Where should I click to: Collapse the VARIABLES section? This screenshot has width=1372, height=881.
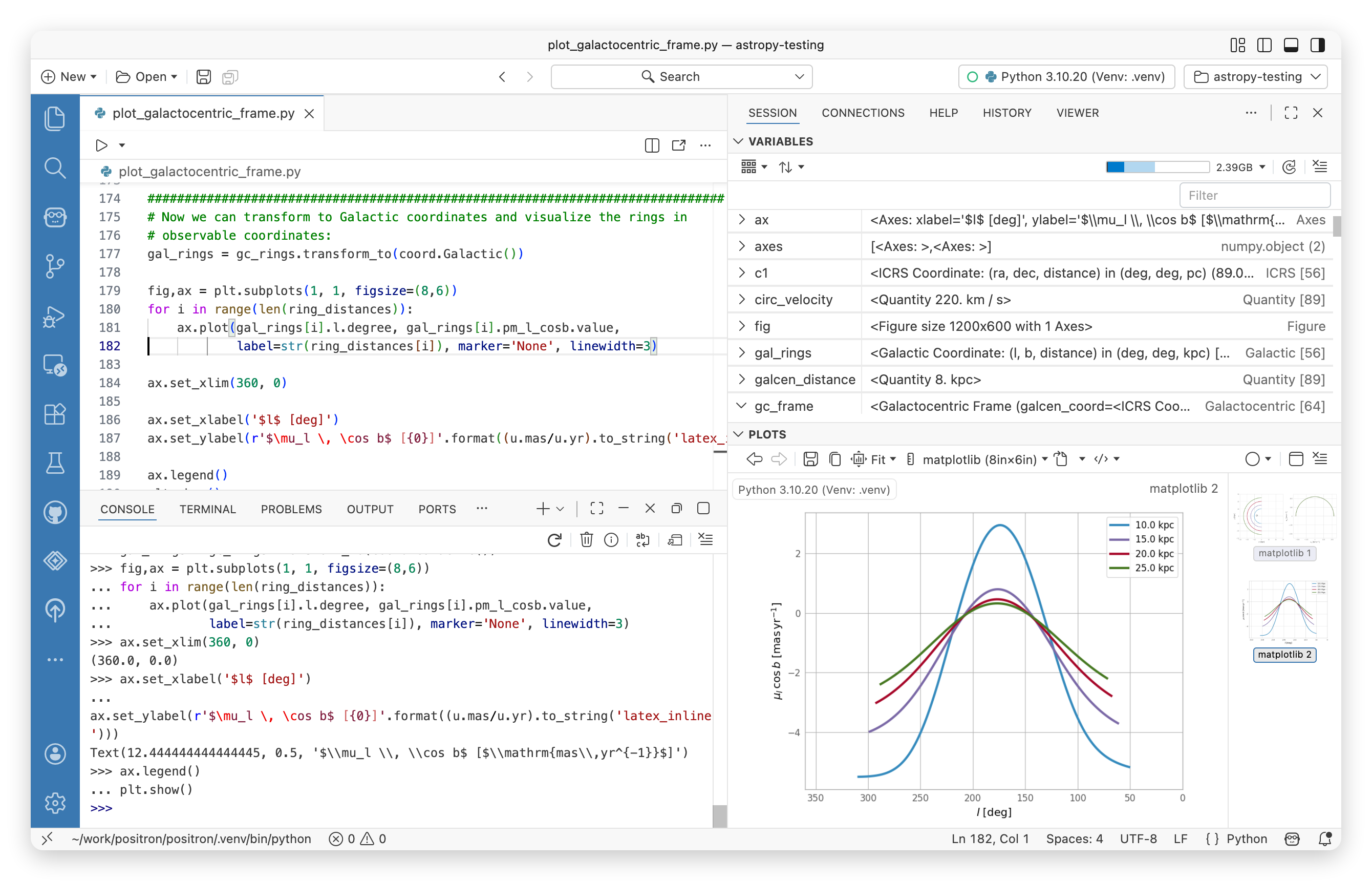click(739, 141)
